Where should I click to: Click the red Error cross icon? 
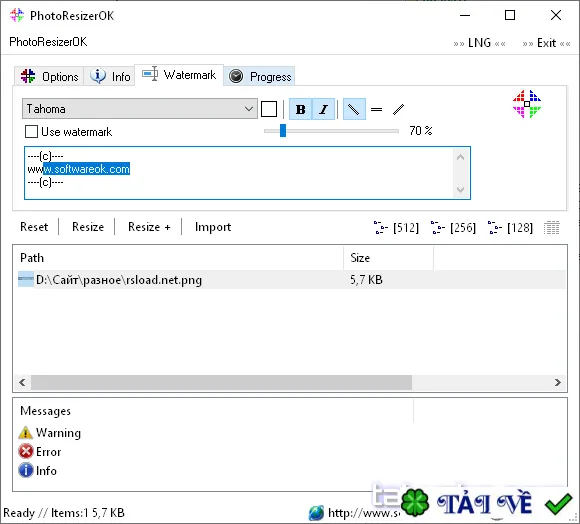pyautogui.click(x=26, y=452)
